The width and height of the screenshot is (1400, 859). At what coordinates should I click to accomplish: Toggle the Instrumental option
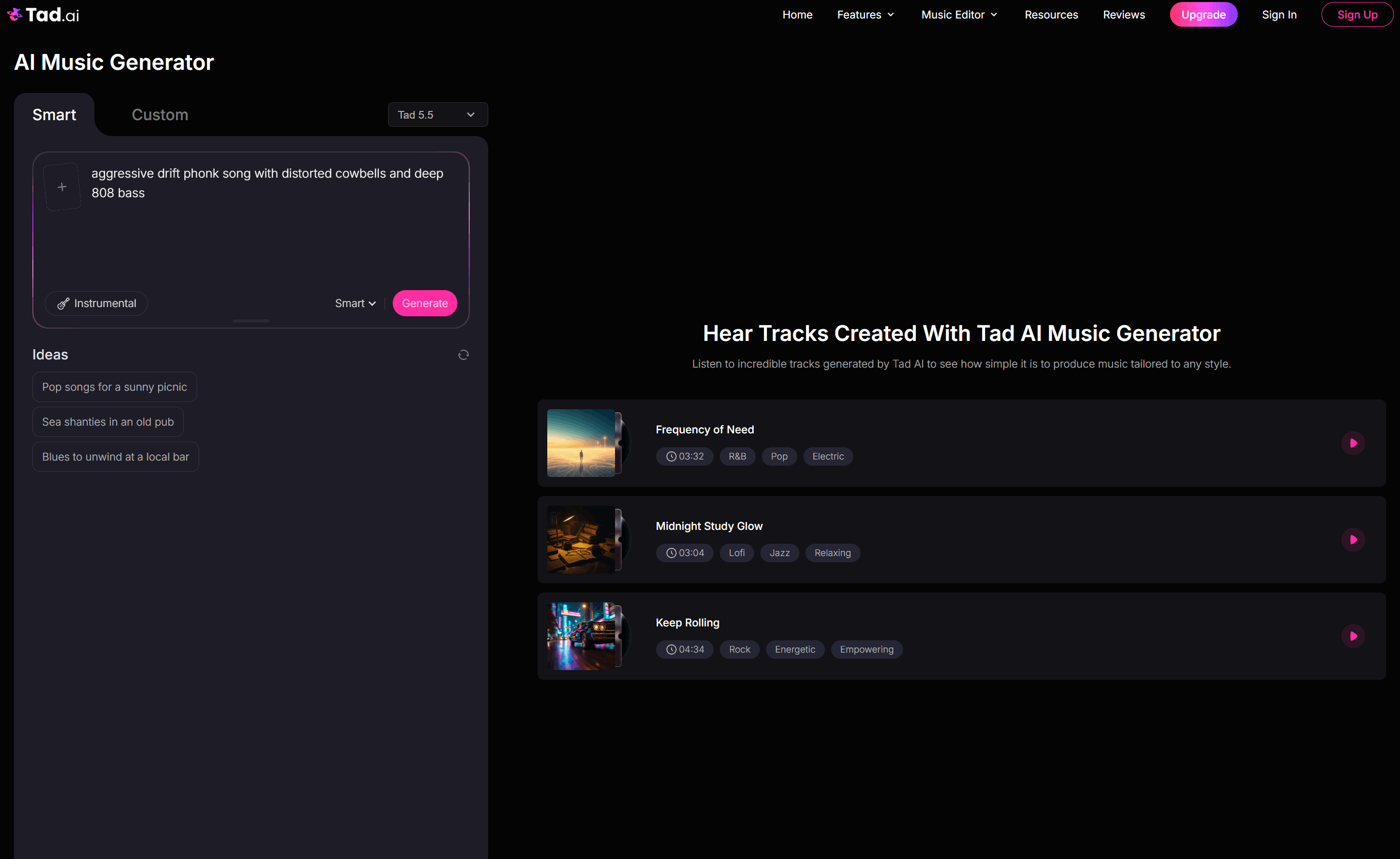tap(96, 303)
